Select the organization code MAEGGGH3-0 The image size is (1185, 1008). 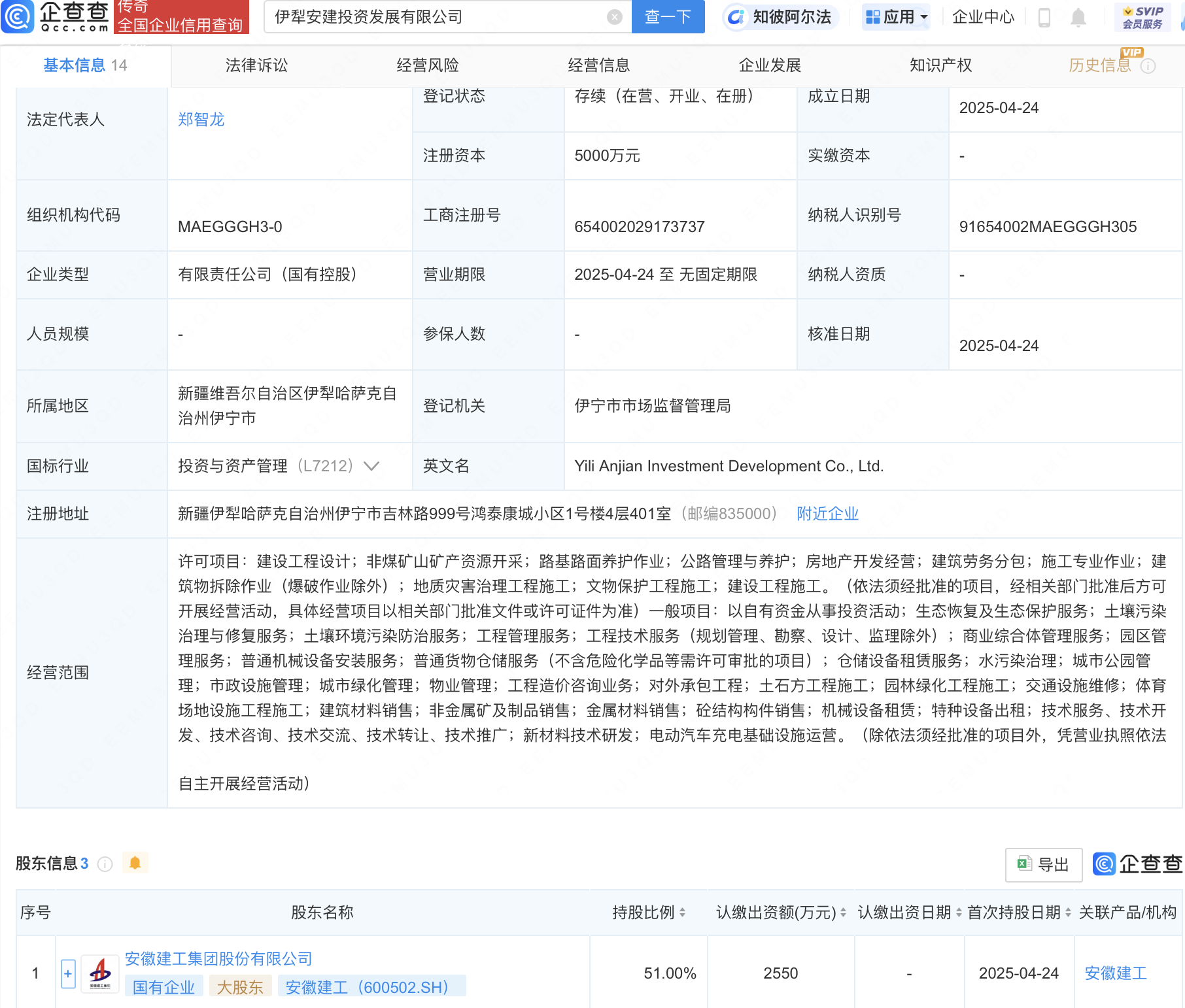tap(230, 227)
